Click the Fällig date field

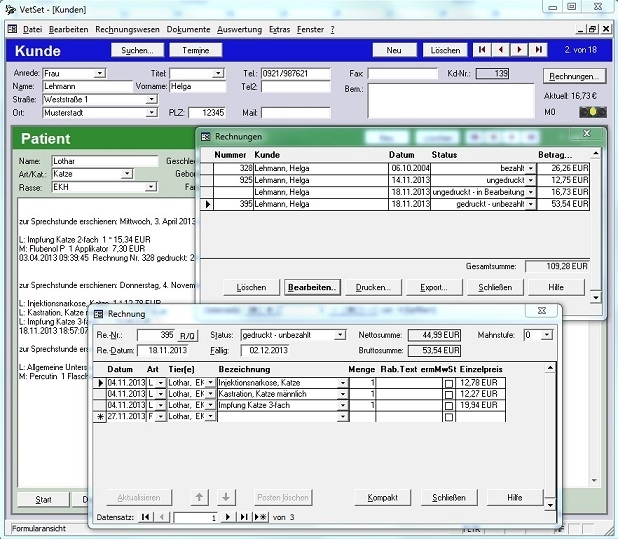[265, 350]
